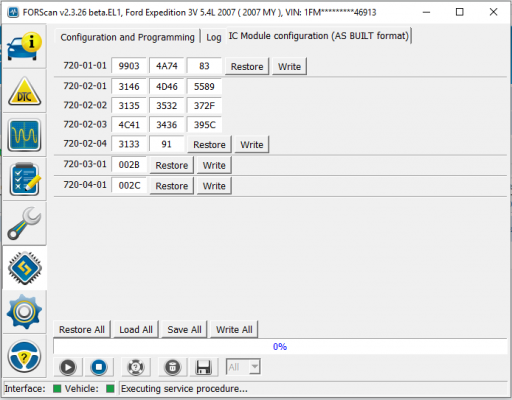
Task: Maximize the FORScan window
Action: coord(459,12)
